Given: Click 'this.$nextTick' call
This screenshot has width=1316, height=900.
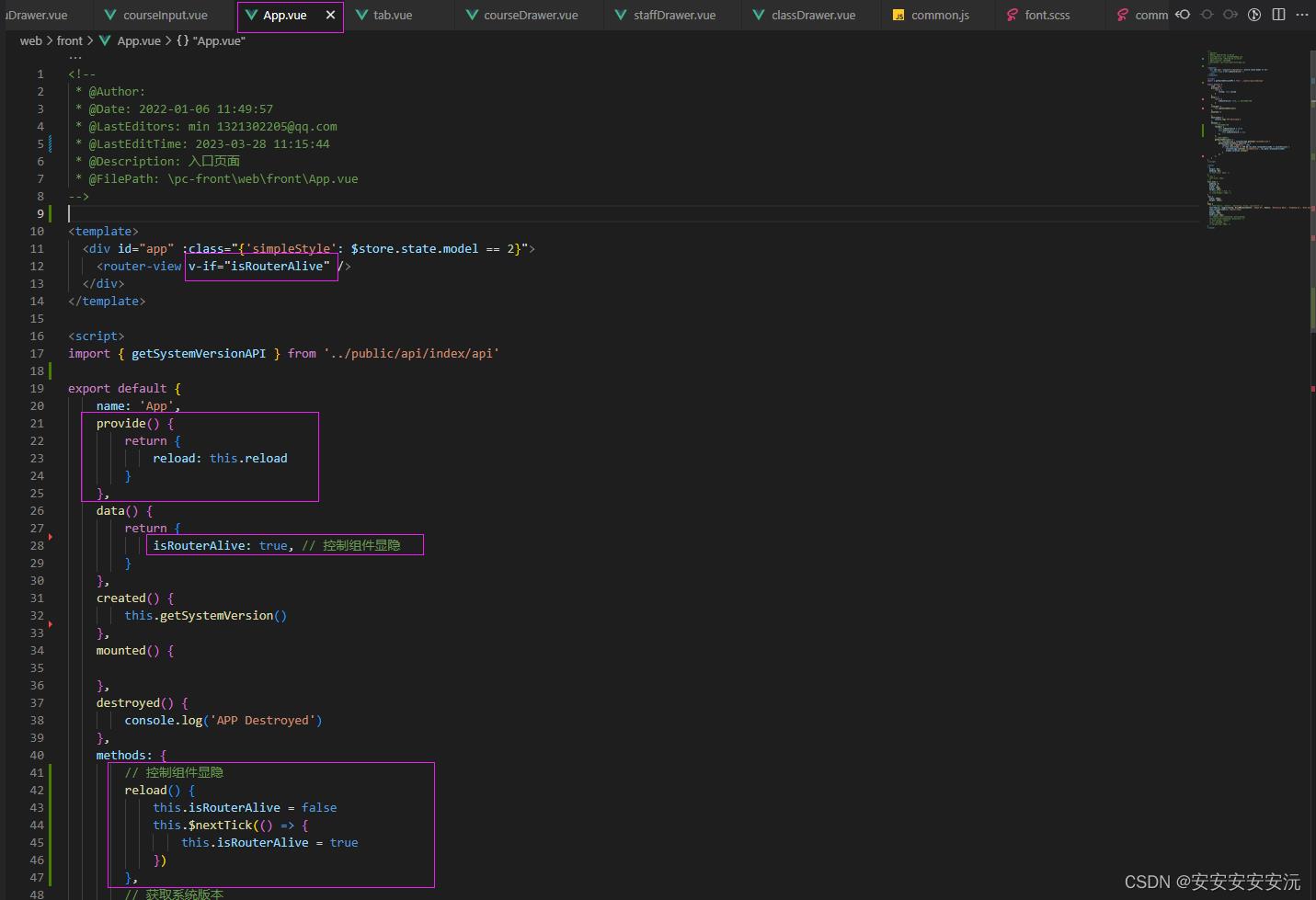Looking at the screenshot, I should [202, 825].
